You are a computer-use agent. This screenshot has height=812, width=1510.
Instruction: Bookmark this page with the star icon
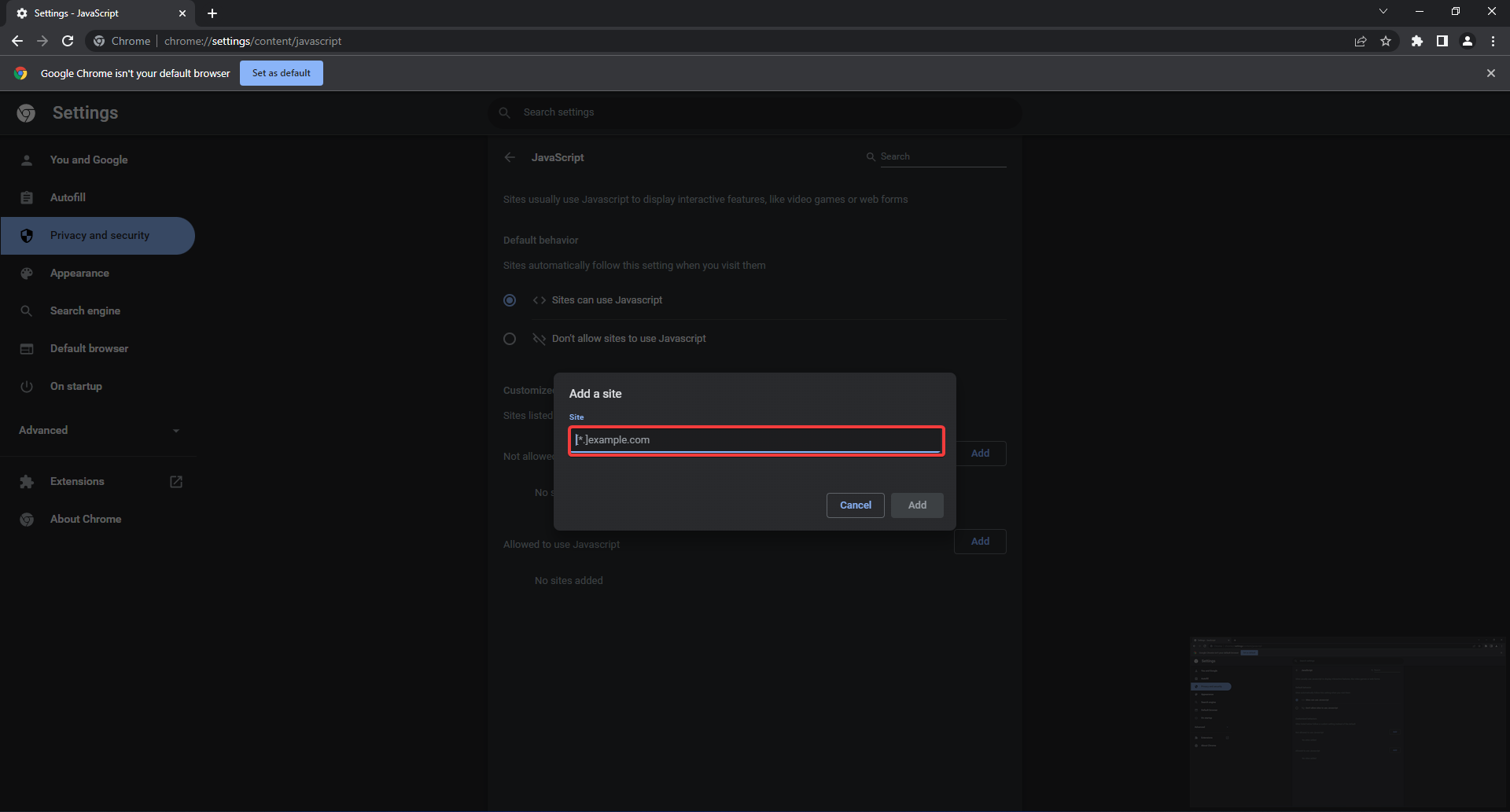point(1386,41)
